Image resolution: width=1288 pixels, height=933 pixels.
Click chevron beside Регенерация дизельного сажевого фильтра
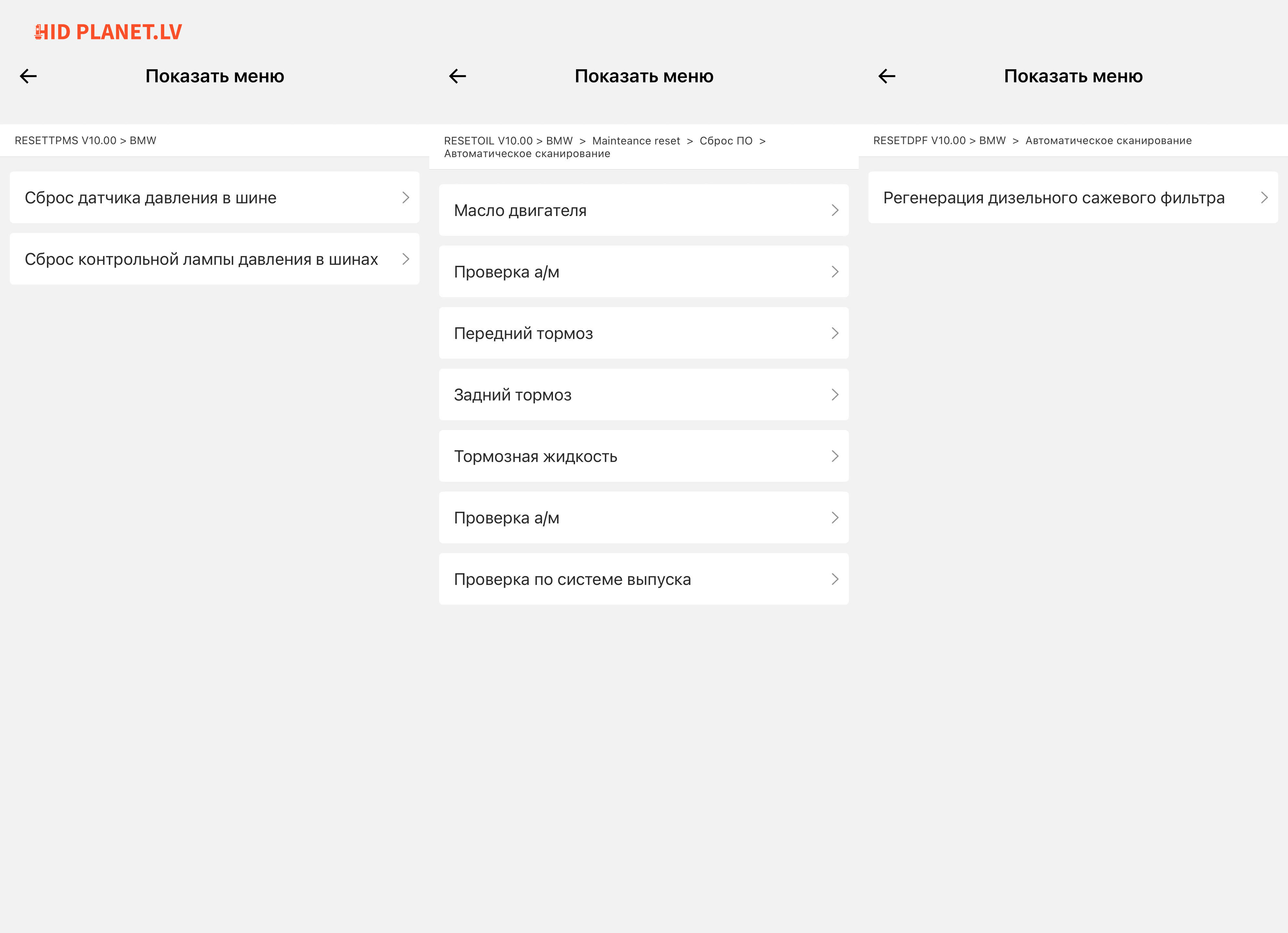1264,197
